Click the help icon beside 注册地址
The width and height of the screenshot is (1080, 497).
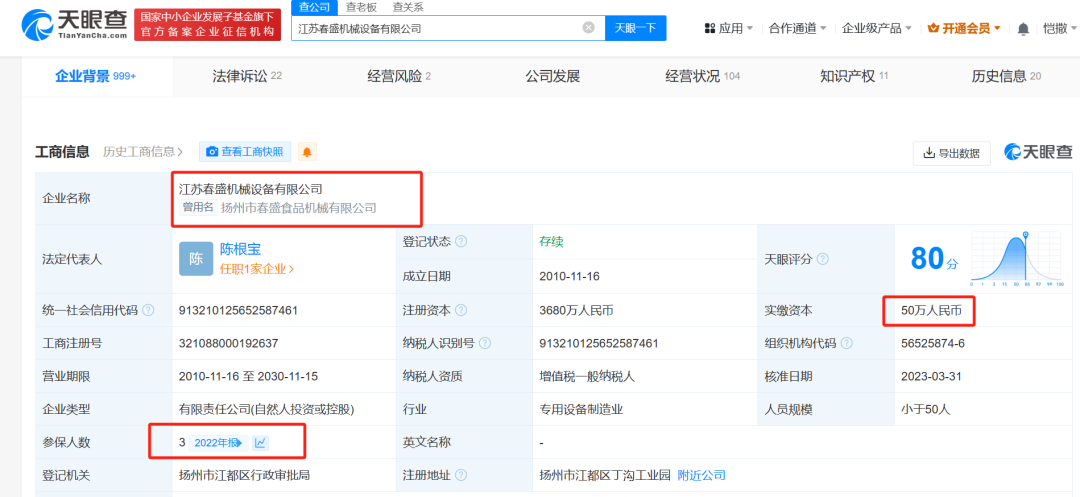pyautogui.click(x=461, y=475)
